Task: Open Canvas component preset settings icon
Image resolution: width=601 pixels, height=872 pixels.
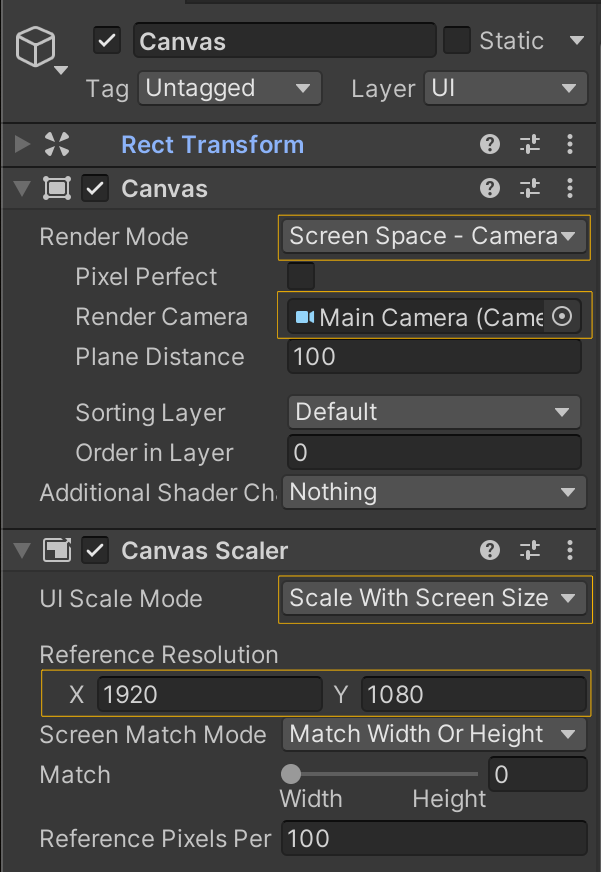Action: [530, 188]
